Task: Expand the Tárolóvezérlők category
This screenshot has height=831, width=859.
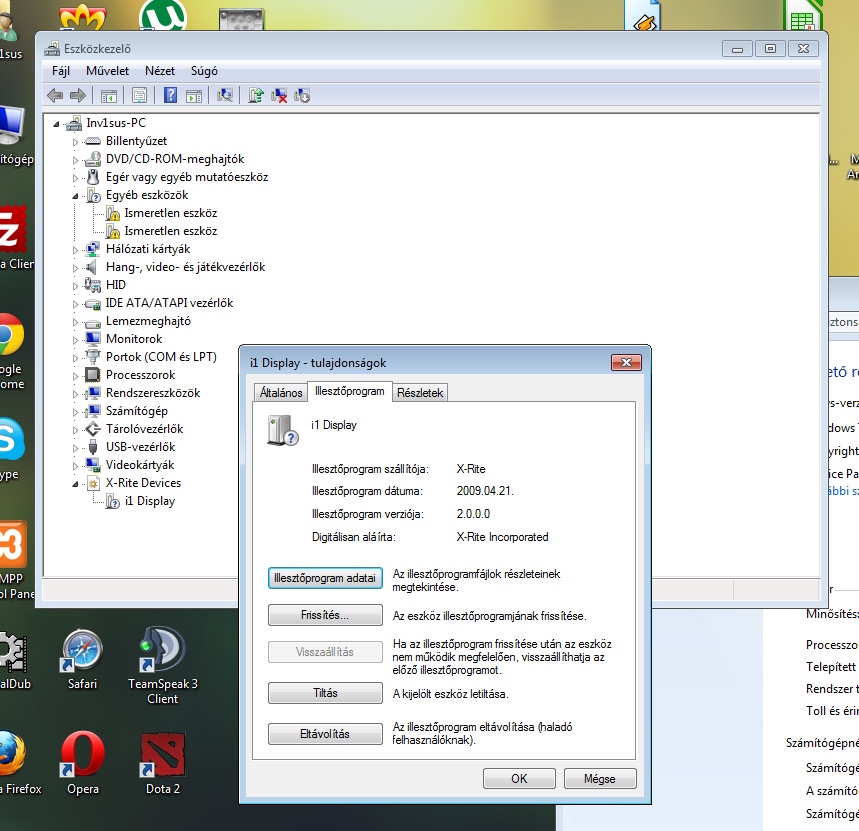Action: pos(76,429)
